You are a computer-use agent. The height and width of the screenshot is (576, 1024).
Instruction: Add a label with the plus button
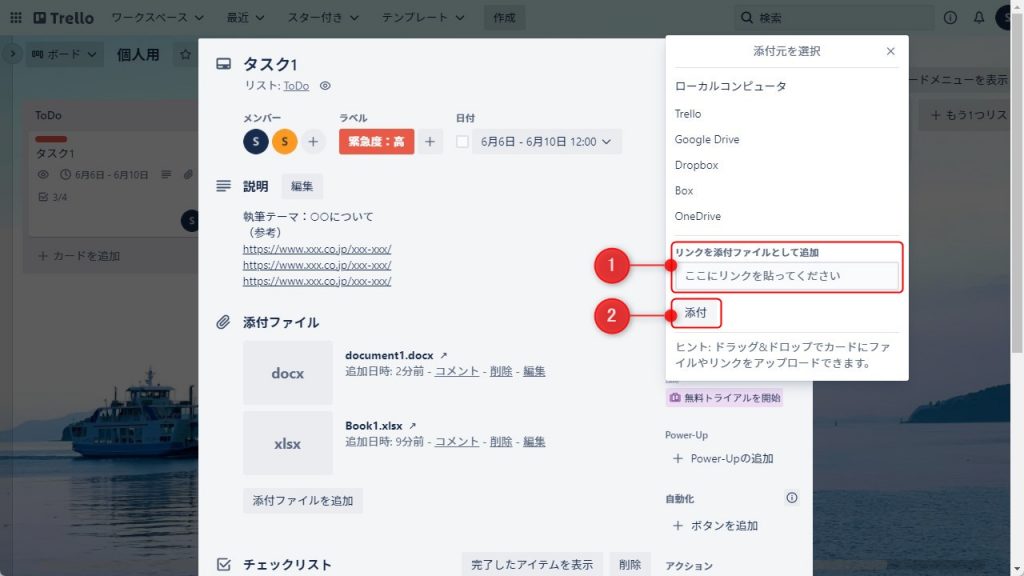click(430, 141)
